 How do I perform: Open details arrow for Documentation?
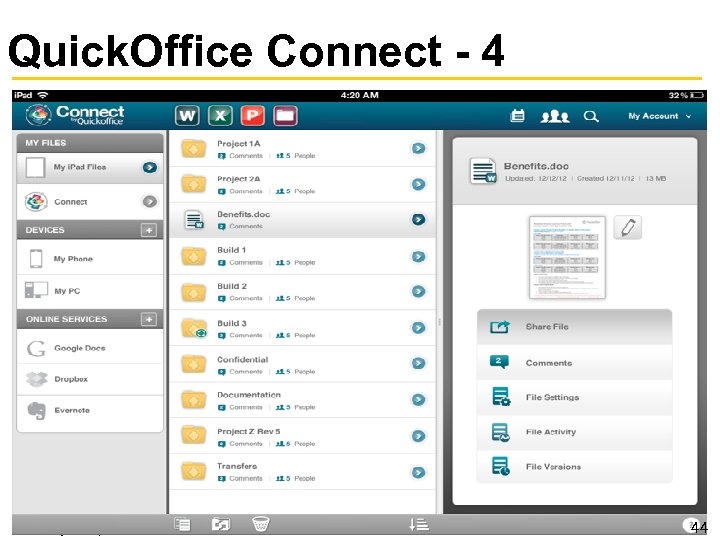click(x=418, y=399)
